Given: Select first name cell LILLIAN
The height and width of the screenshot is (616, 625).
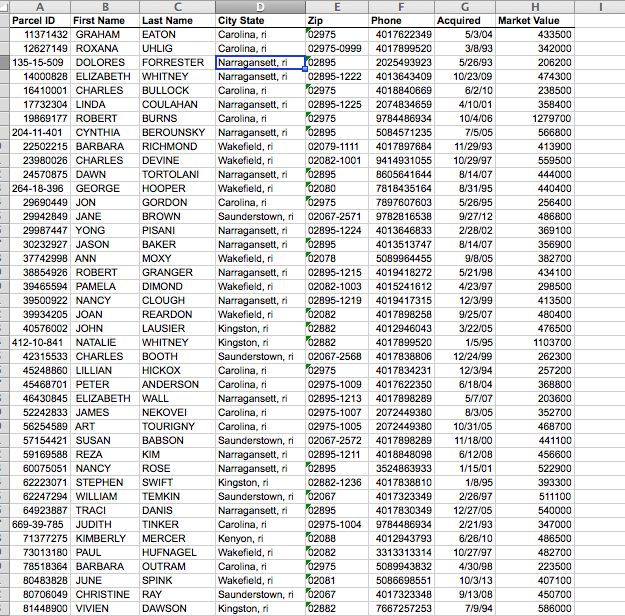Looking at the screenshot, I should coord(105,370).
